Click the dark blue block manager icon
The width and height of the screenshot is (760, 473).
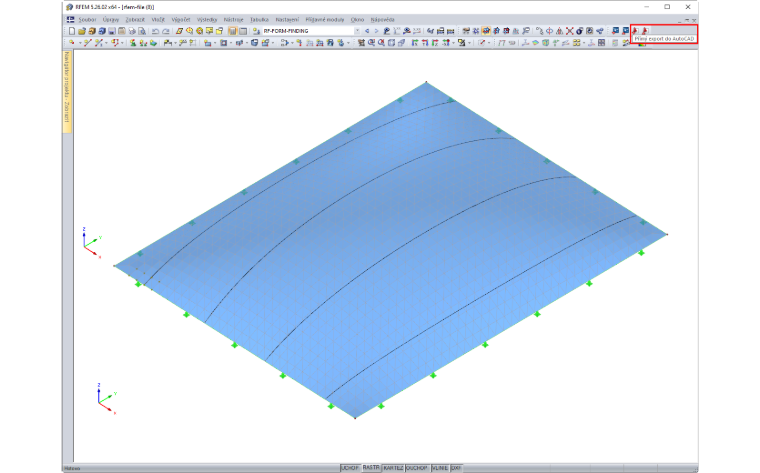tap(102, 31)
